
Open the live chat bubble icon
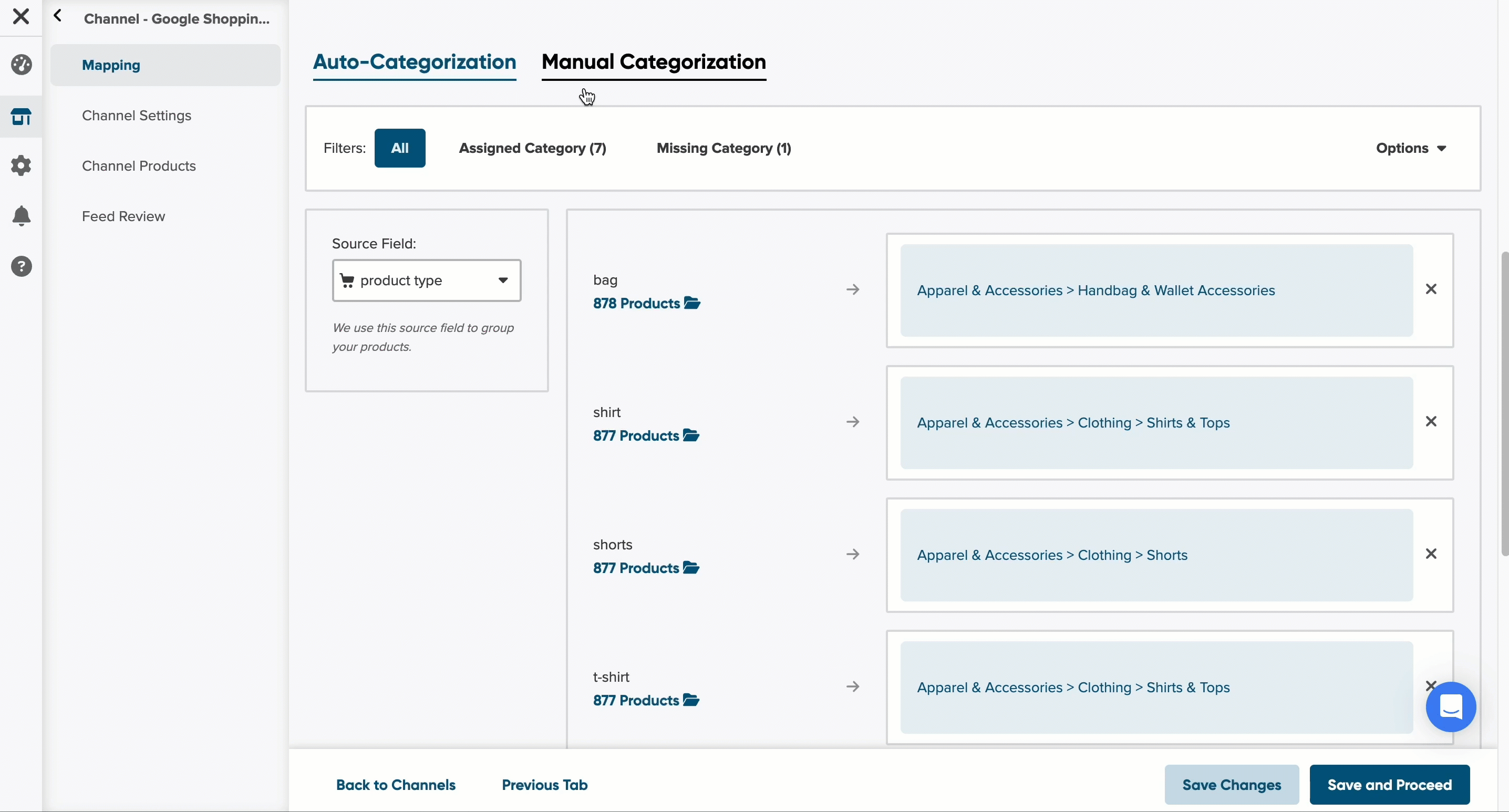coord(1451,707)
